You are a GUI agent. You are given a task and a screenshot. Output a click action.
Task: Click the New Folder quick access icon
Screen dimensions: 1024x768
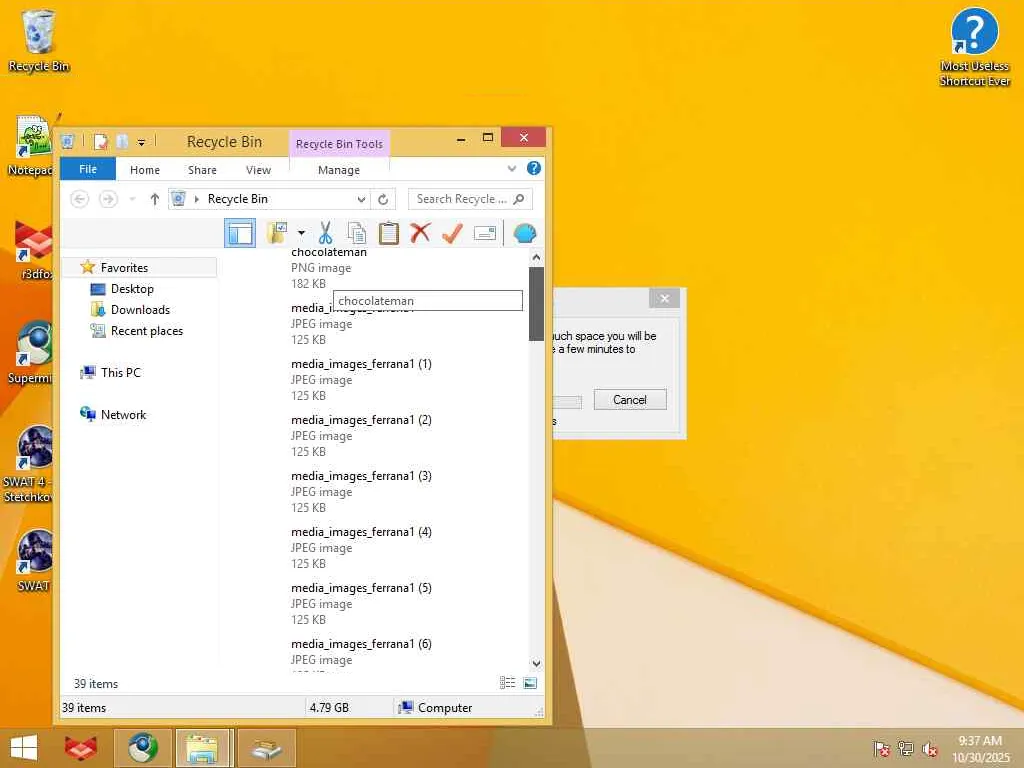(122, 142)
